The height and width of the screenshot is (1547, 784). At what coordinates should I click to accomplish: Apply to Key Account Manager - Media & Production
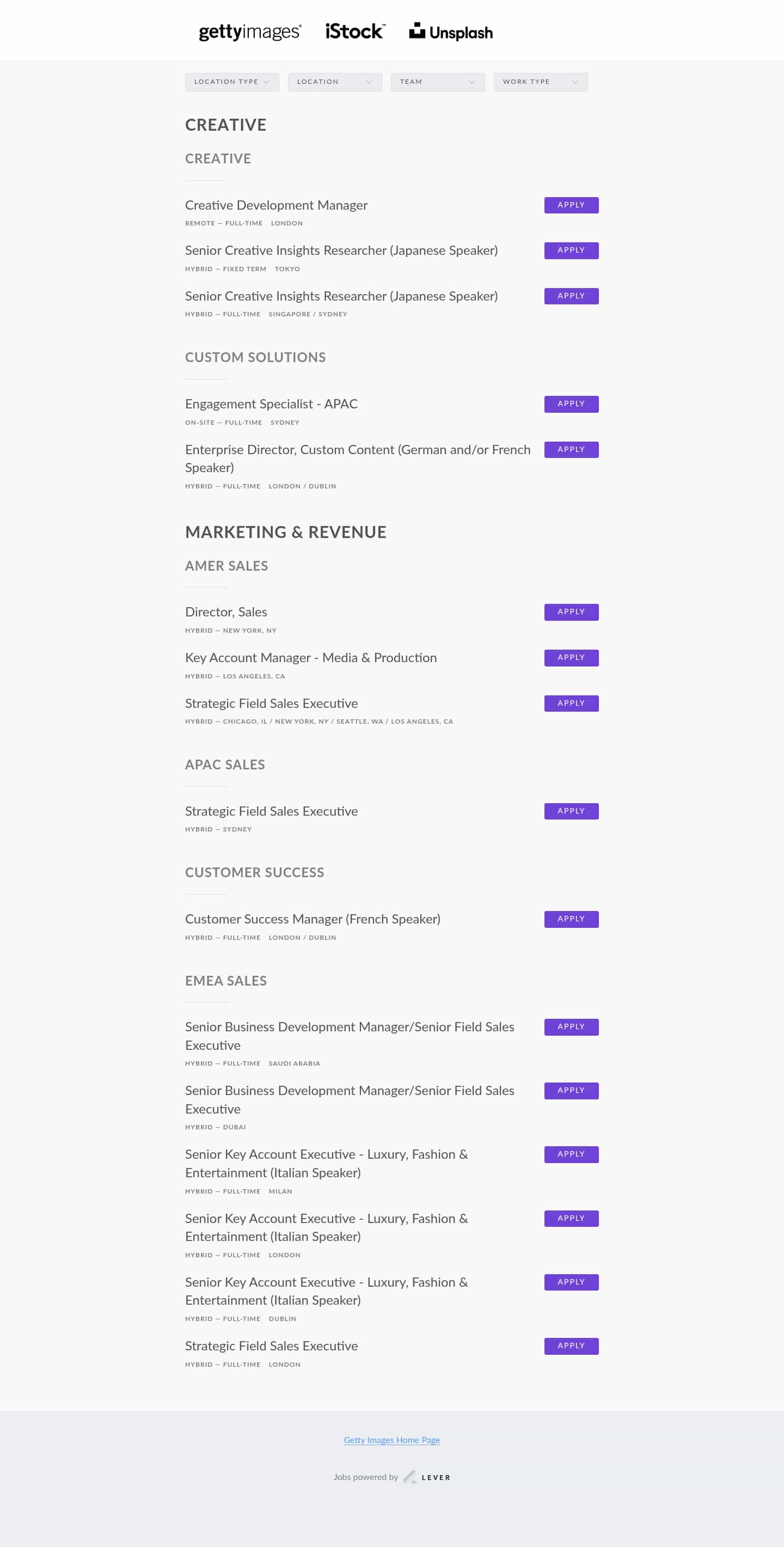[571, 658]
